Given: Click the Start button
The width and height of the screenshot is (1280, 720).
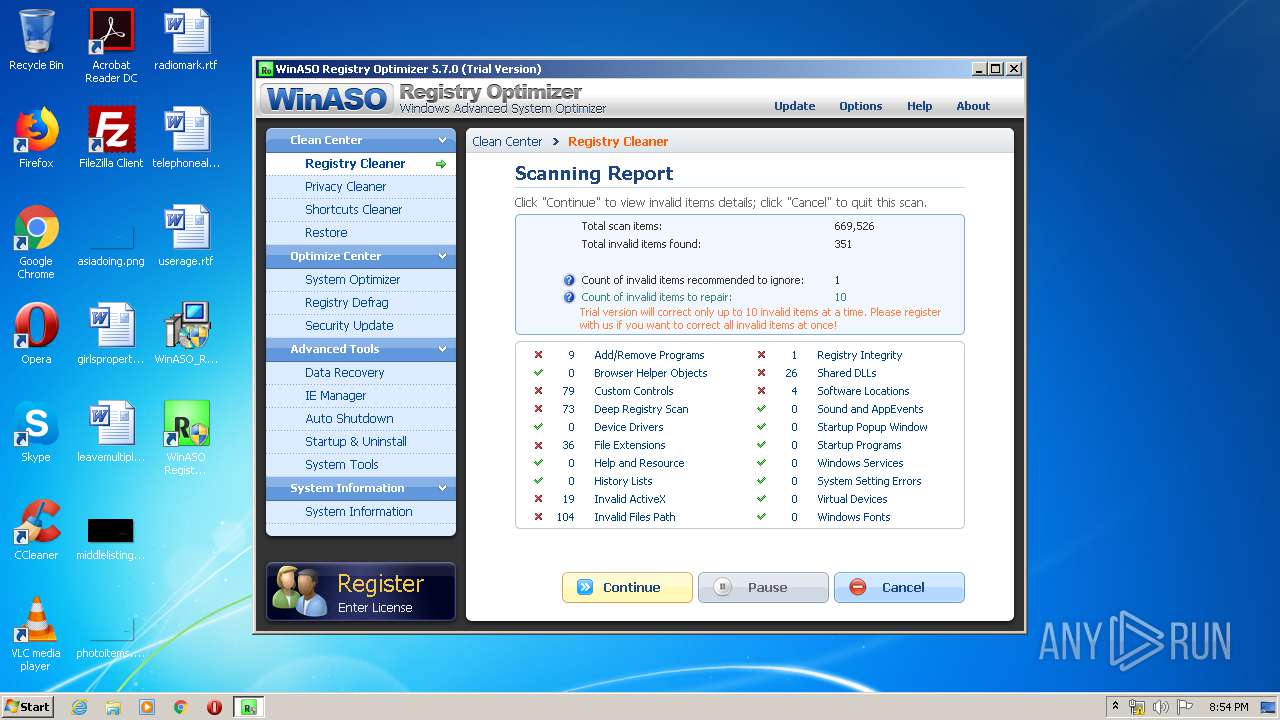Looking at the screenshot, I should click(28, 707).
